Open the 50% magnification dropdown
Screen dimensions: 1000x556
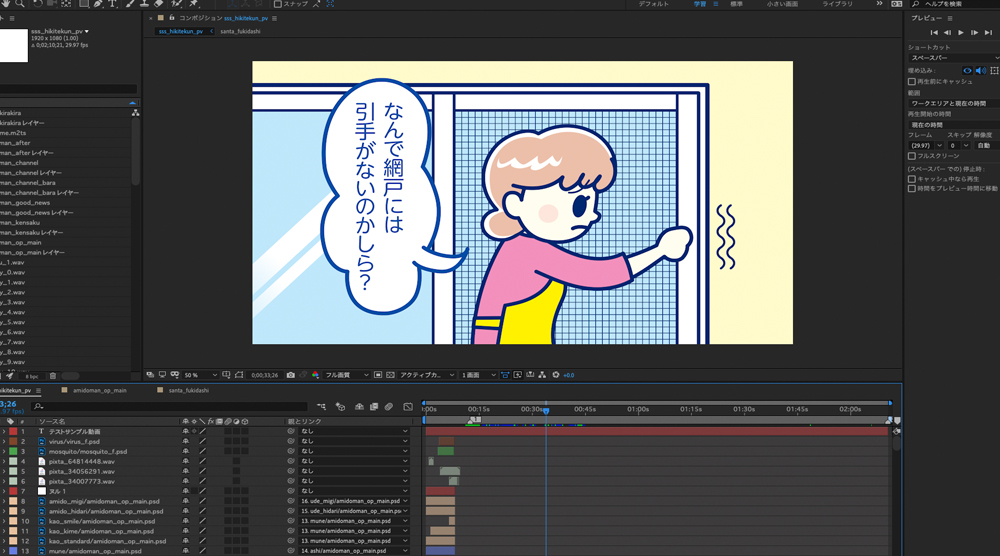(198, 375)
